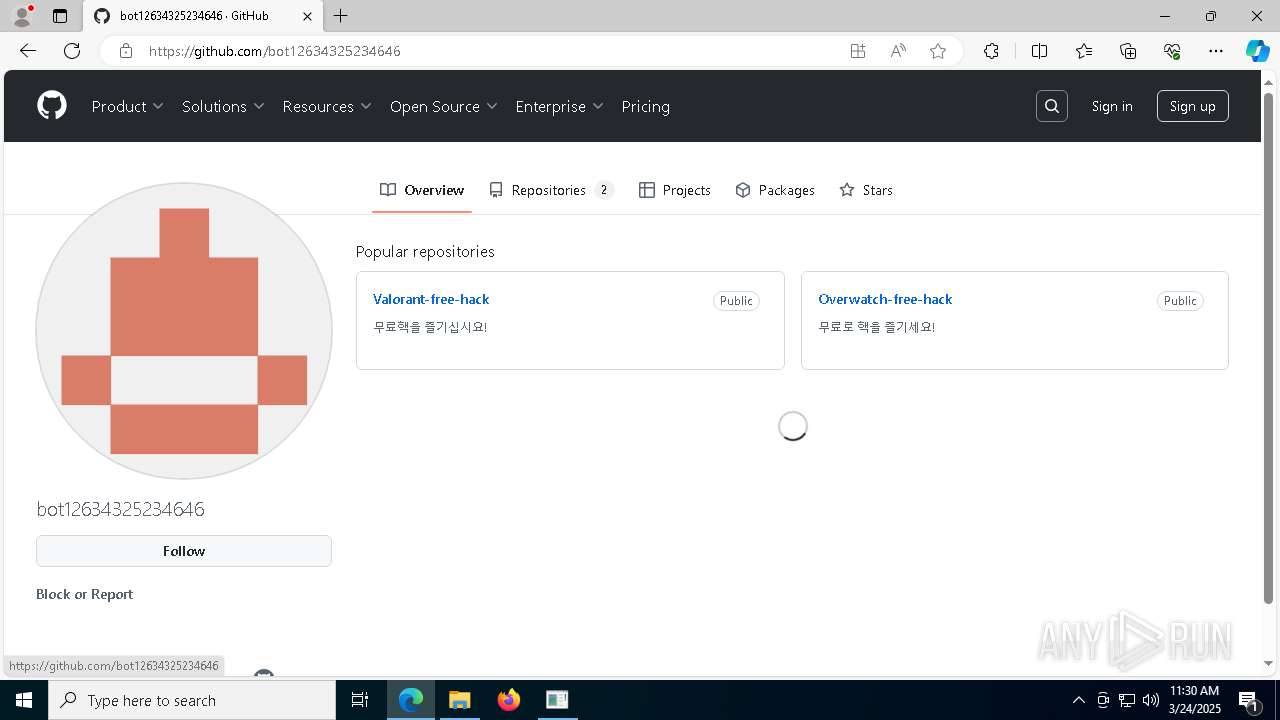
Task: Click the Popular repositories heading
Action: tap(425, 251)
